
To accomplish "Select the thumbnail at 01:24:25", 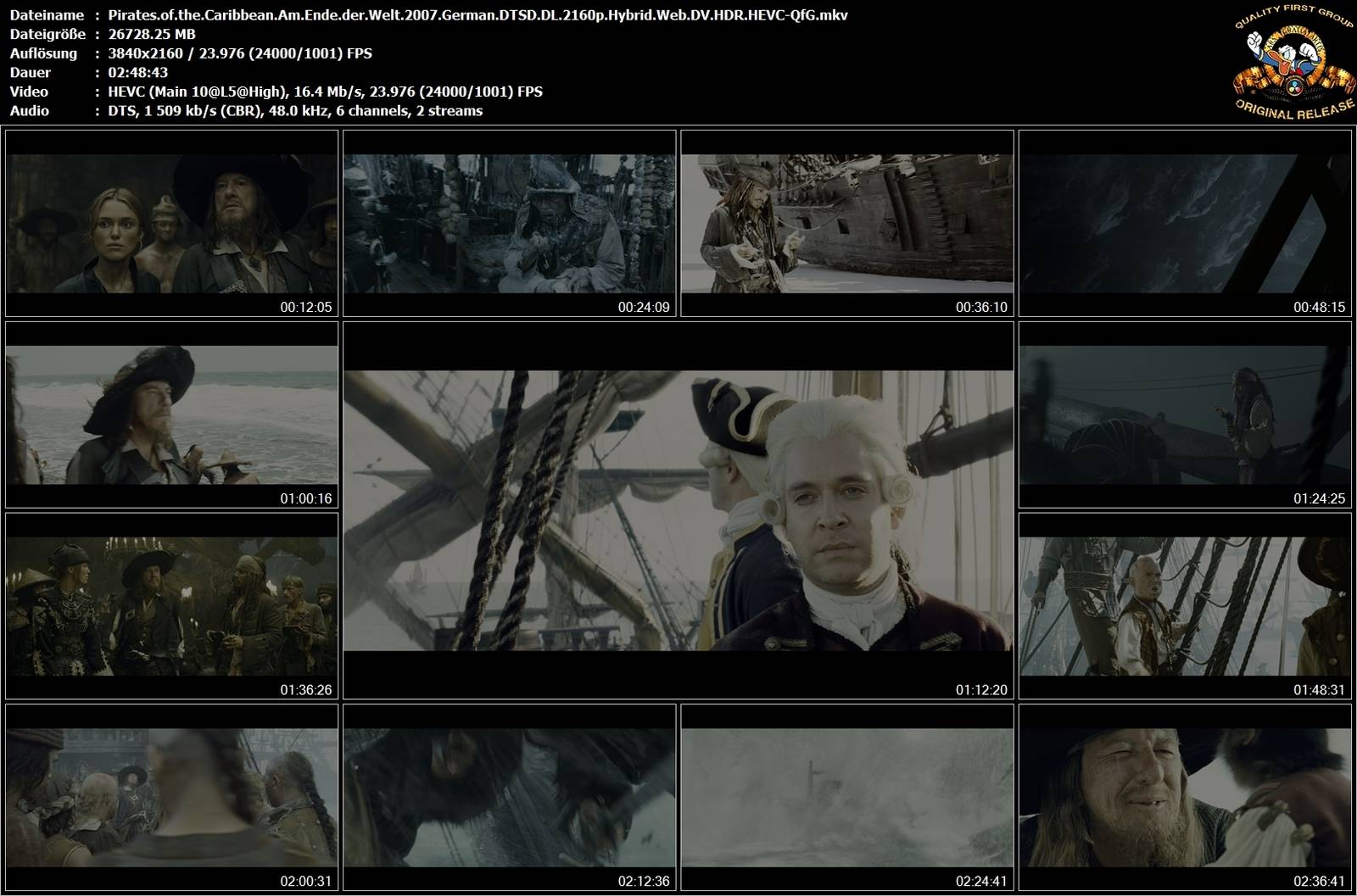I will (1185, 415).
